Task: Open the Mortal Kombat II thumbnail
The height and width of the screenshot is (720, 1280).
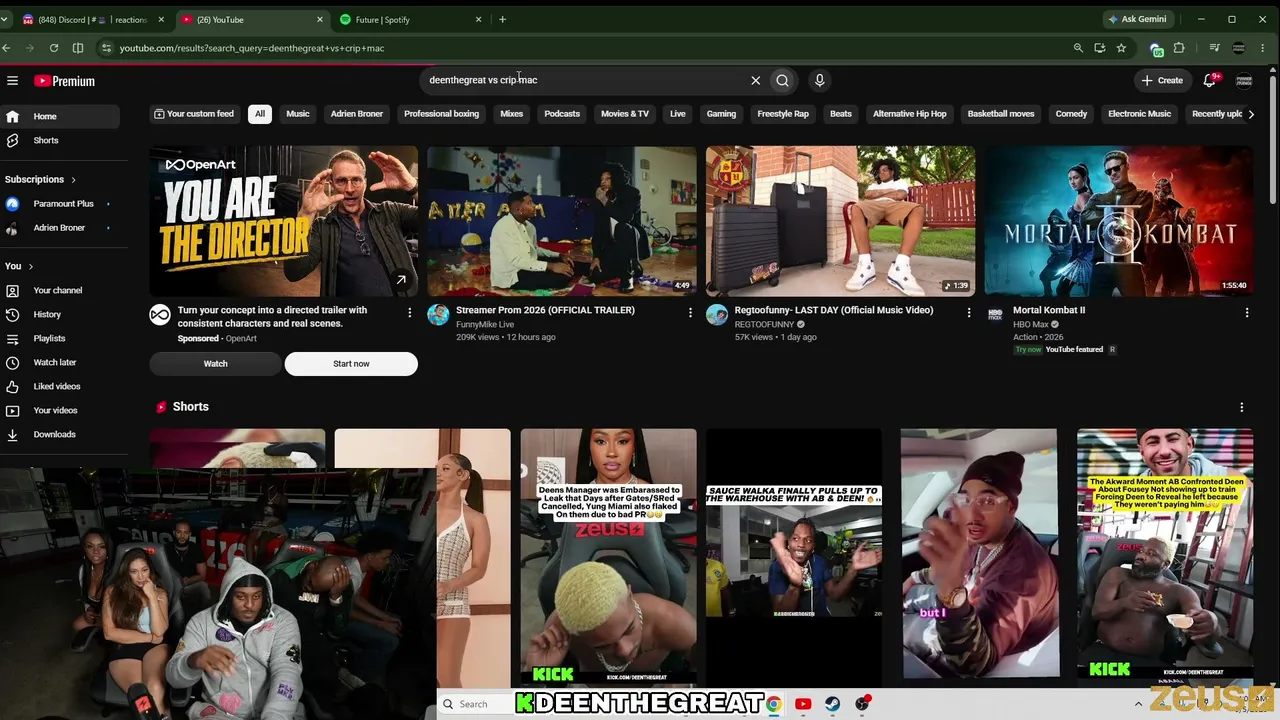Action: click(1119, 221)
